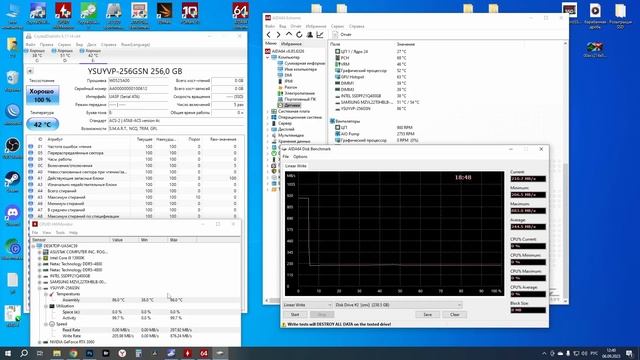Collapse the Temperatures node in HWMonitor
Screen dimensions: 640x360
pyautogui.click(x=46, y=294)
